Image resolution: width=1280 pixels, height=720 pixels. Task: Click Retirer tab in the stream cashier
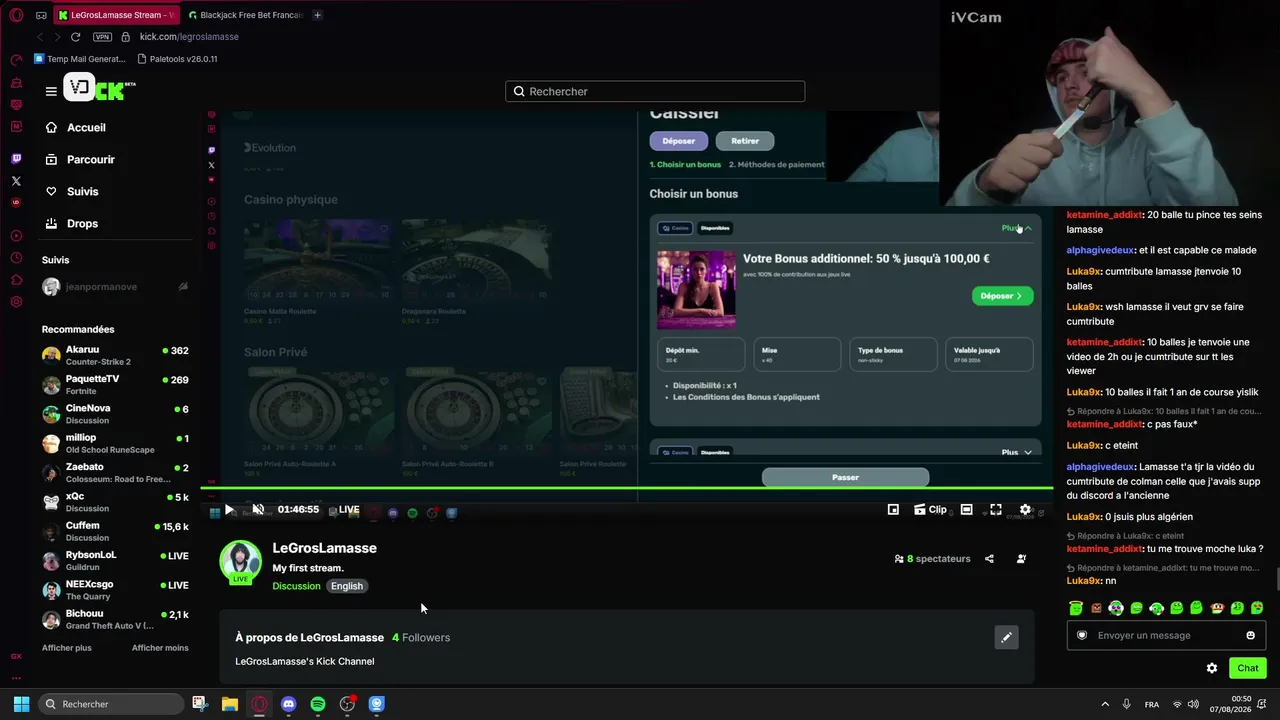745,141
